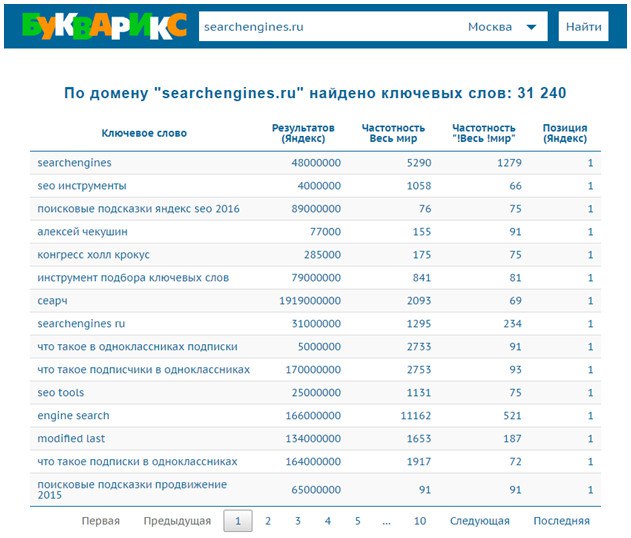Screen dimensions: 631x538
Task: Click frequency value 11162
Action: [x=416, y=416]
